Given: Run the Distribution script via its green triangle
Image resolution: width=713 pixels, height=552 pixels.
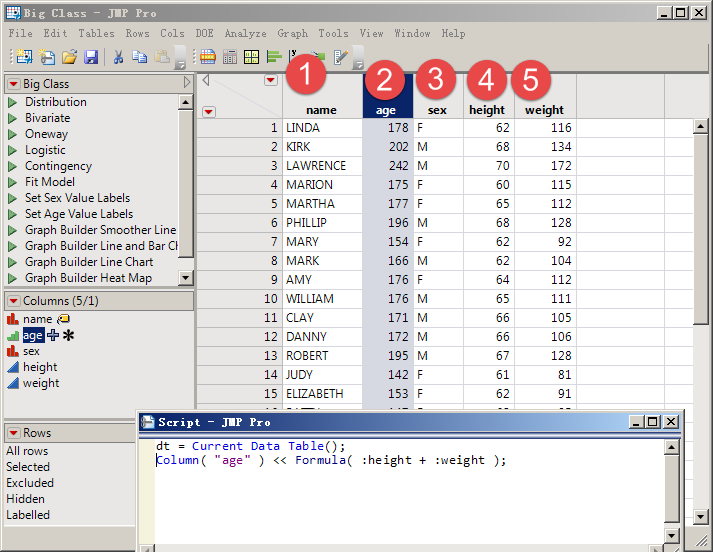Looking at the screenshot, I should pos(13,102).
